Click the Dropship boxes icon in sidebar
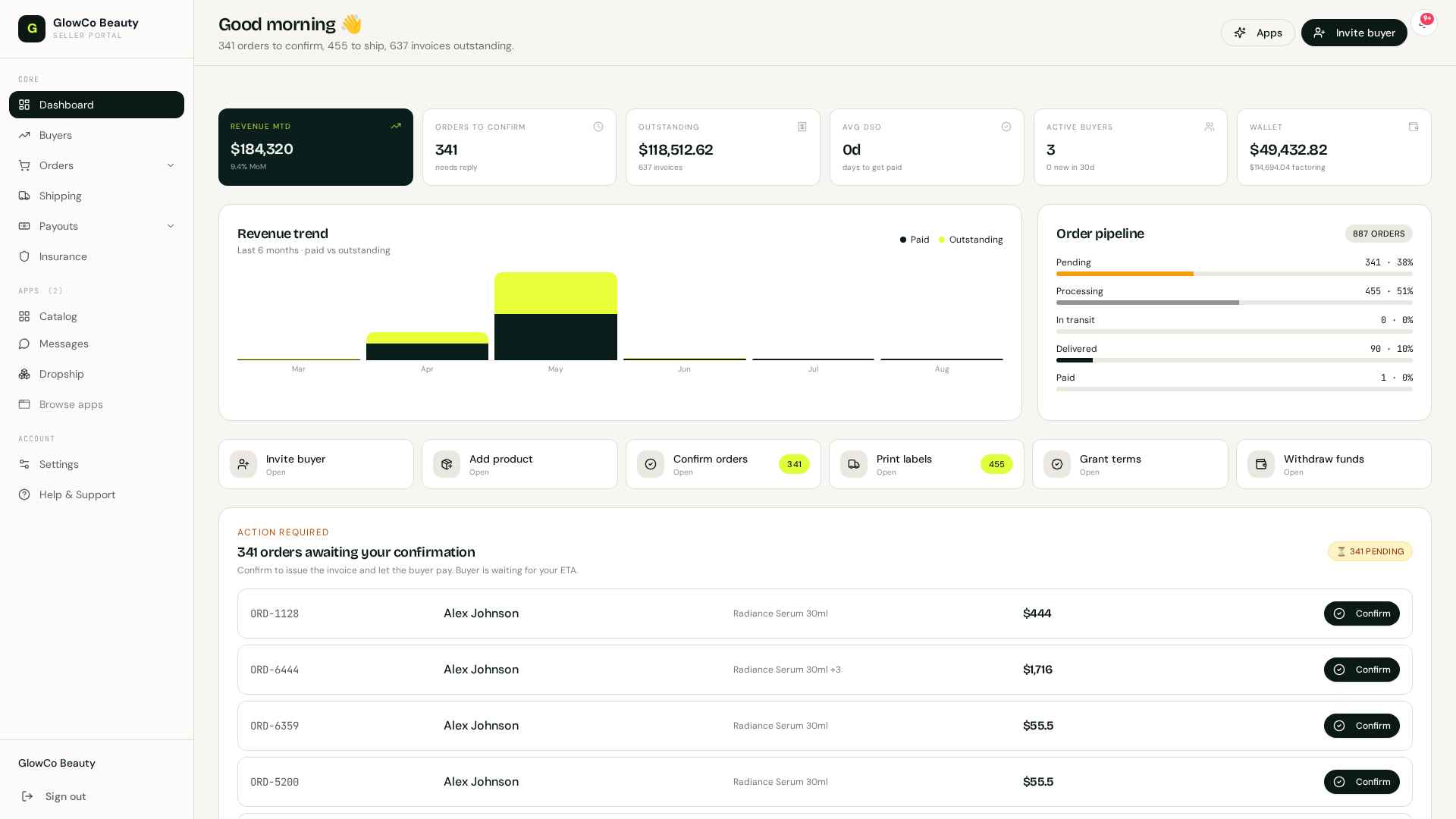 pyautogui.click(x=24, y=374)
